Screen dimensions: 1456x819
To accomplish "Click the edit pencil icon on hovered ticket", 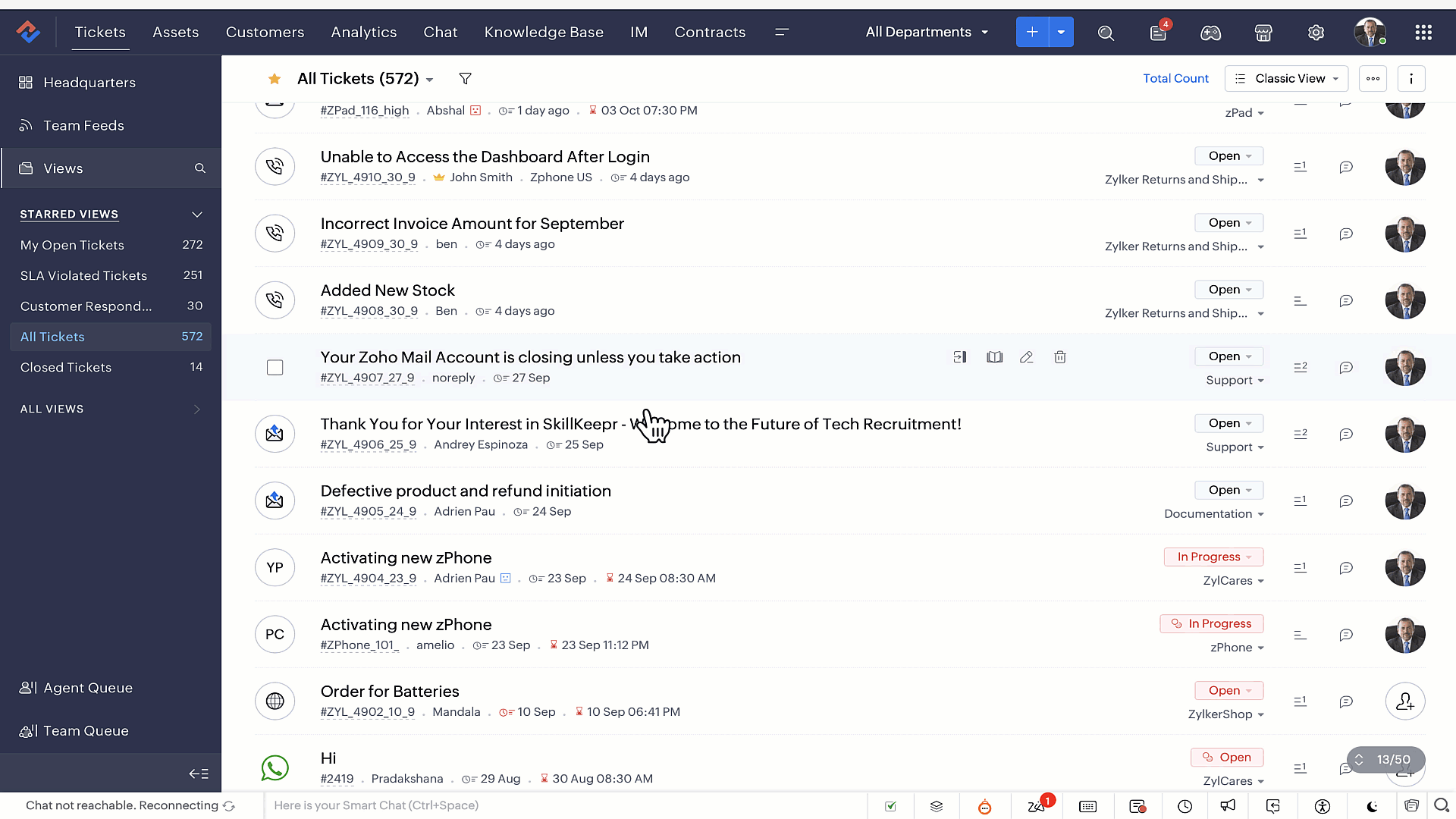I will tap(1027, 357).
